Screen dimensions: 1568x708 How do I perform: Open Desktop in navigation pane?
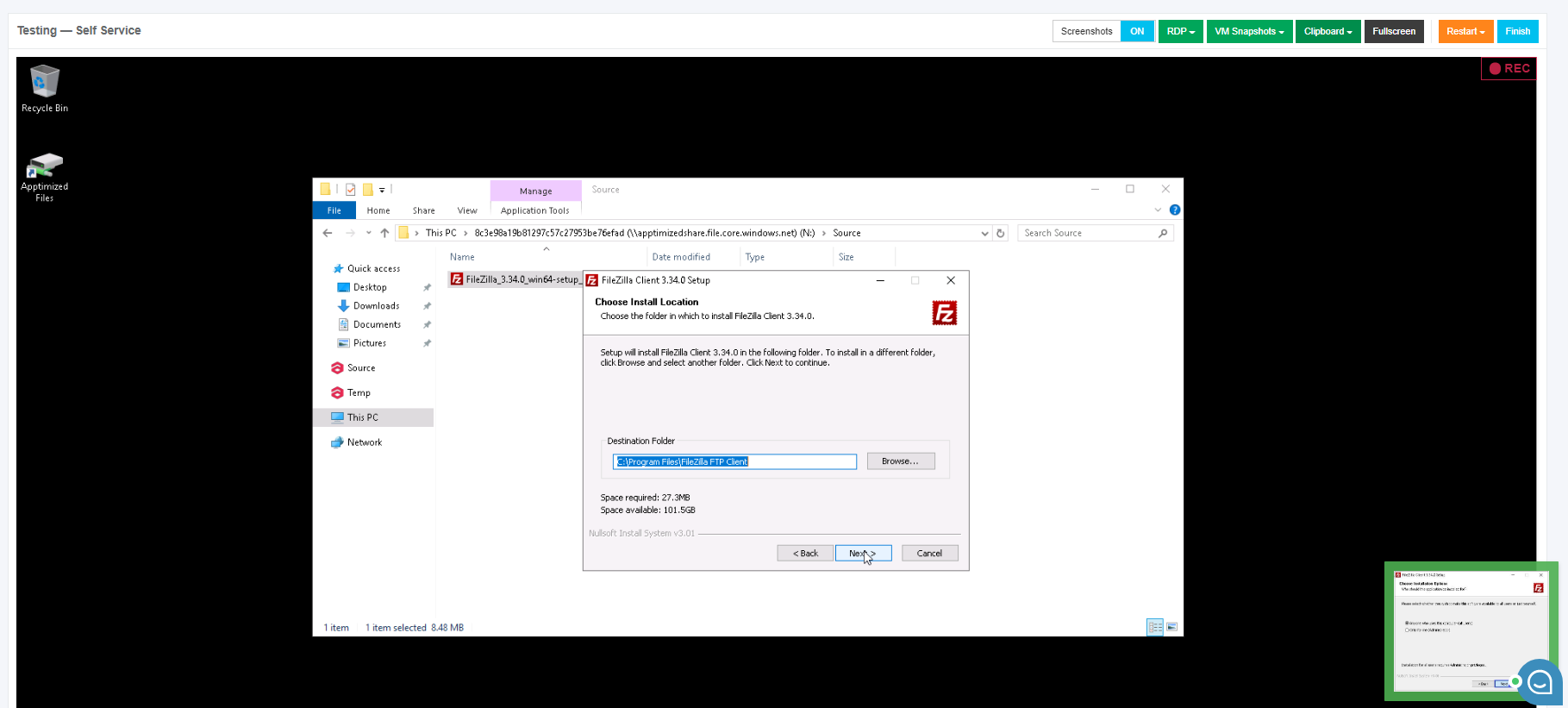[x=370, y=287]
